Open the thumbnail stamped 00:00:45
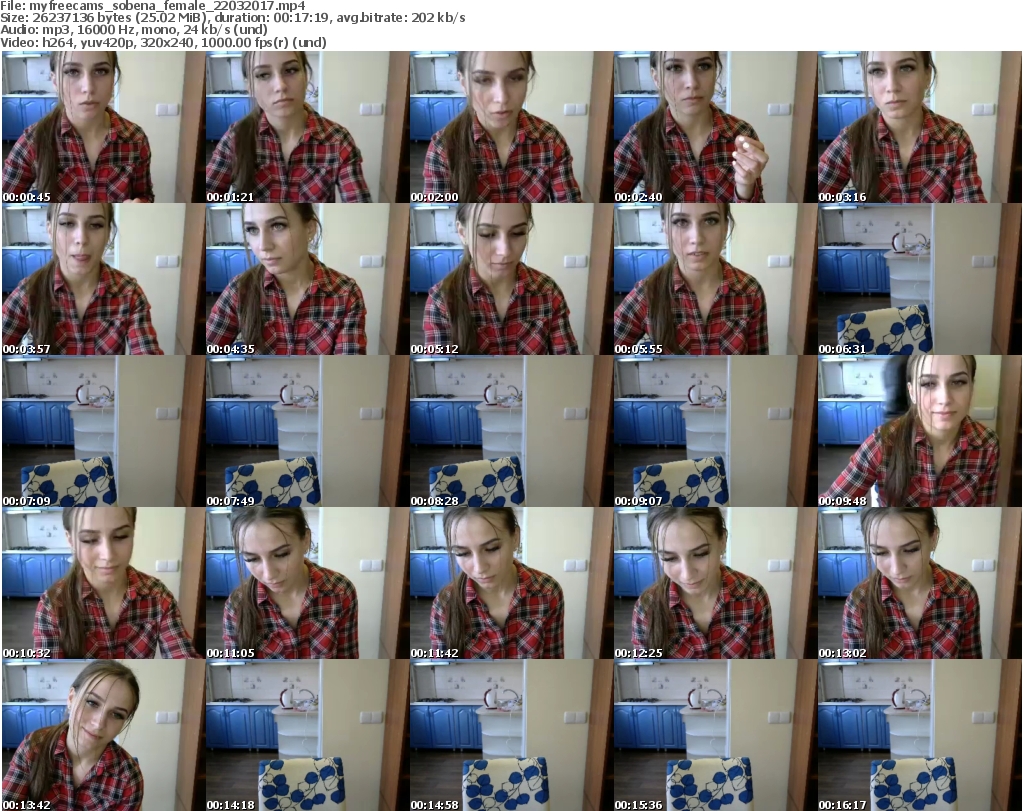Viewport: 1024px width, 811px height. point(104,127)
